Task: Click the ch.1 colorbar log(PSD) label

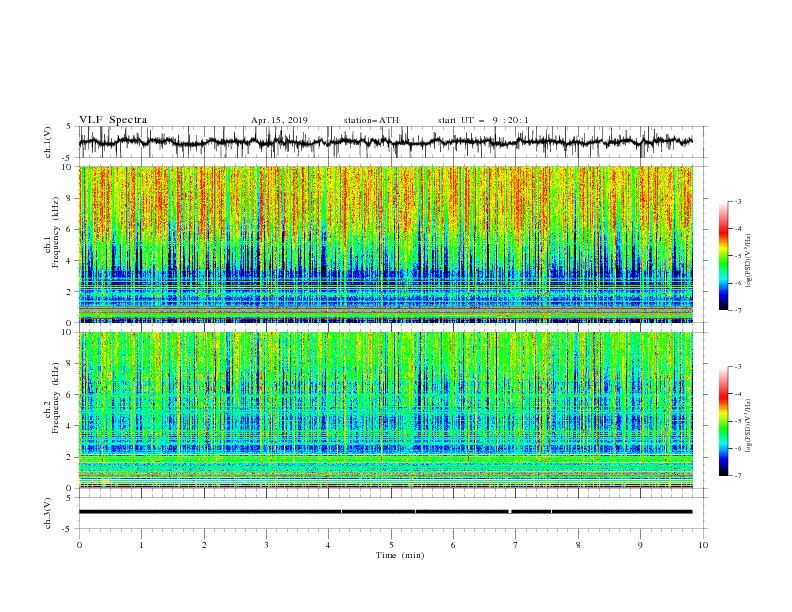Action: pyautogui.click(x=749, y=261)
